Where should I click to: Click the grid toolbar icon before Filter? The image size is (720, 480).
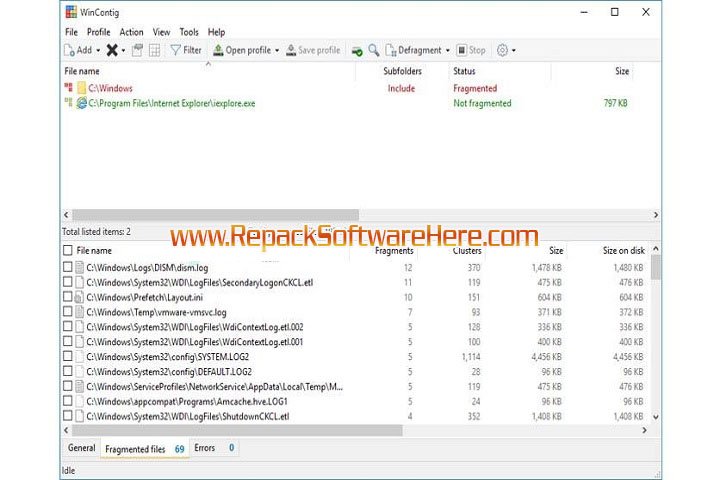(155, 50)
